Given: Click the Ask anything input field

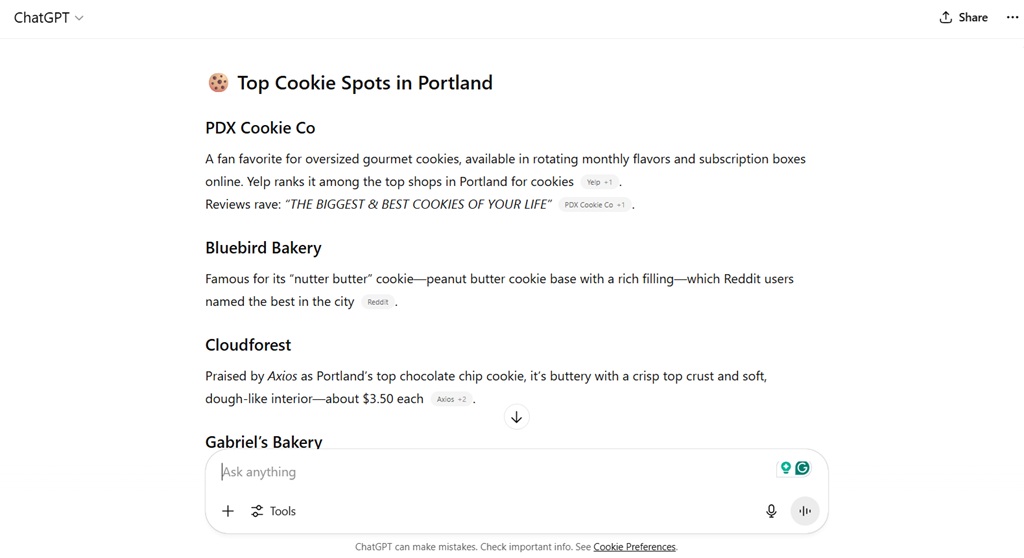Looking at the screenshot, I should click(490, 472).
